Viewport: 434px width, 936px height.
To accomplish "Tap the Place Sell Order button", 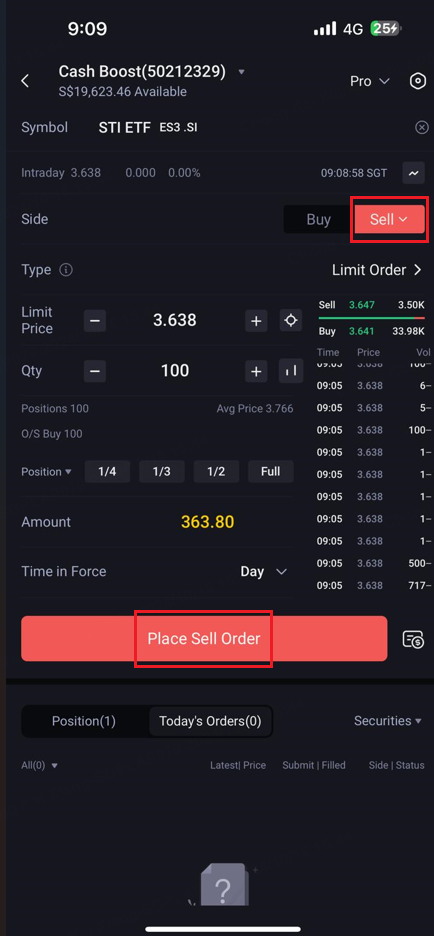I will tap(204, 639).
